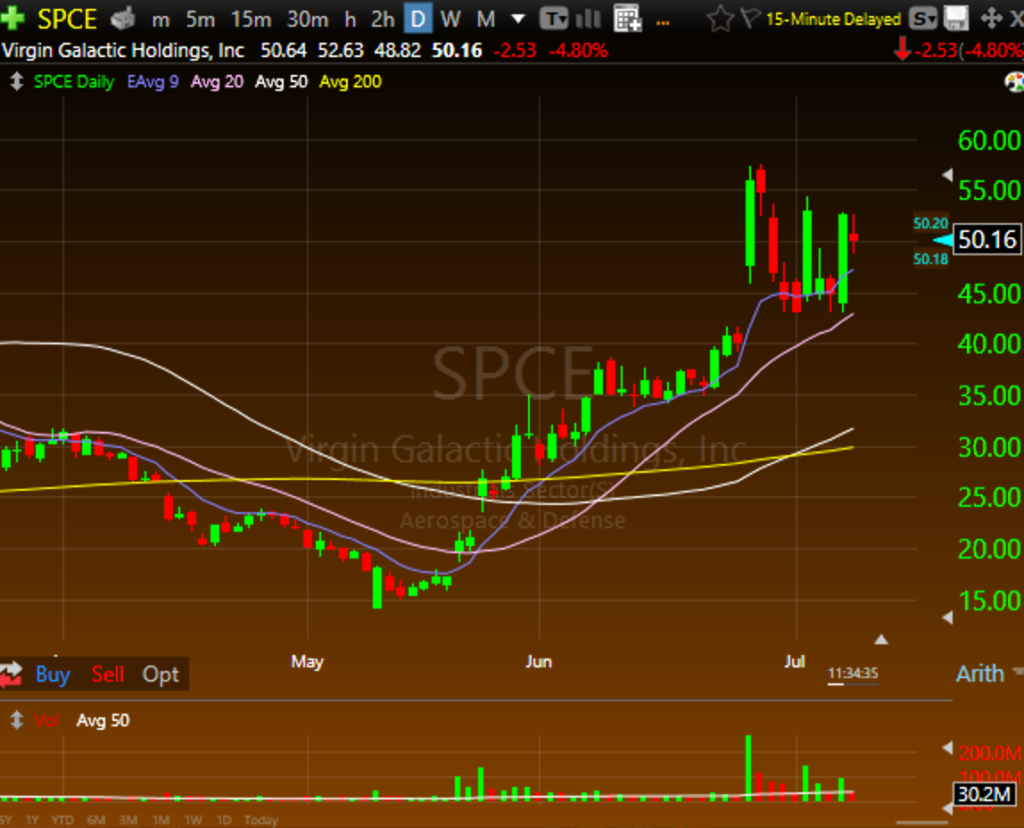Click the SPCE Daily plot label

[74, 82]
